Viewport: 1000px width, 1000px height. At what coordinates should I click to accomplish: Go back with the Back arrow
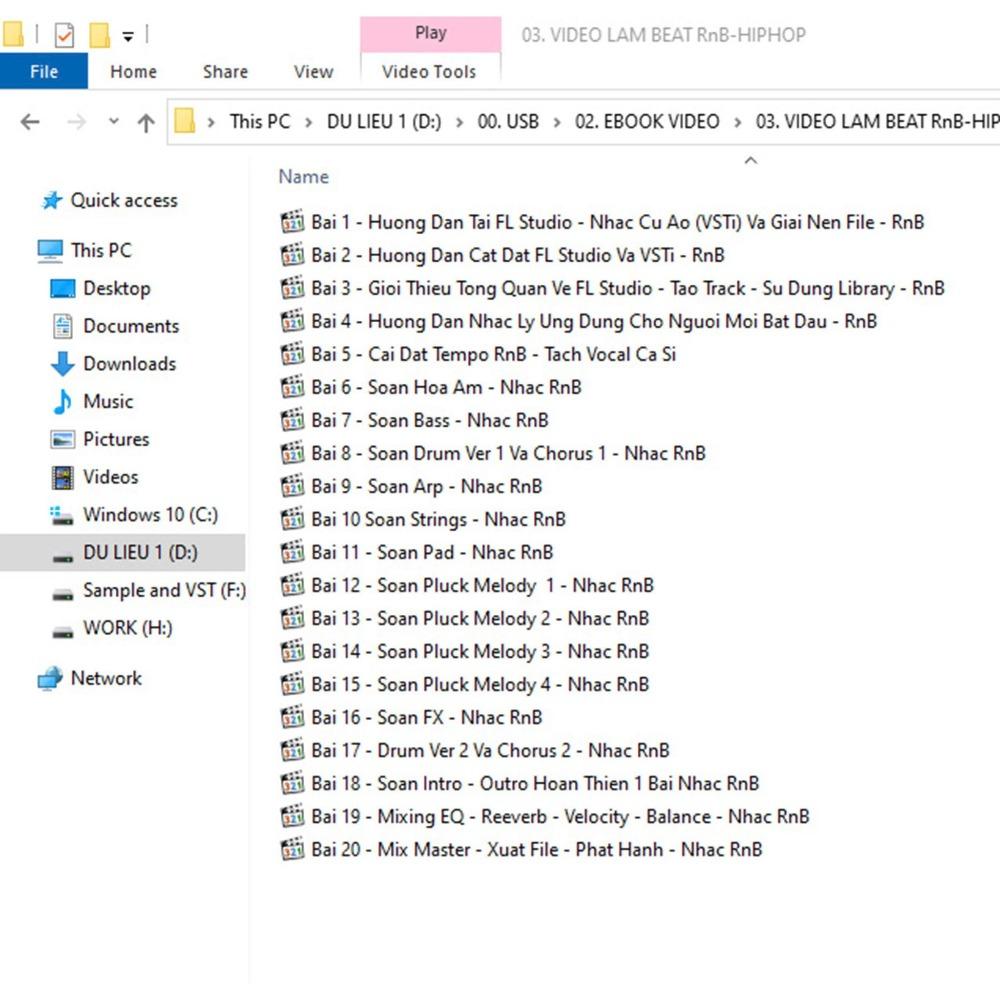(x=30, y=121)
